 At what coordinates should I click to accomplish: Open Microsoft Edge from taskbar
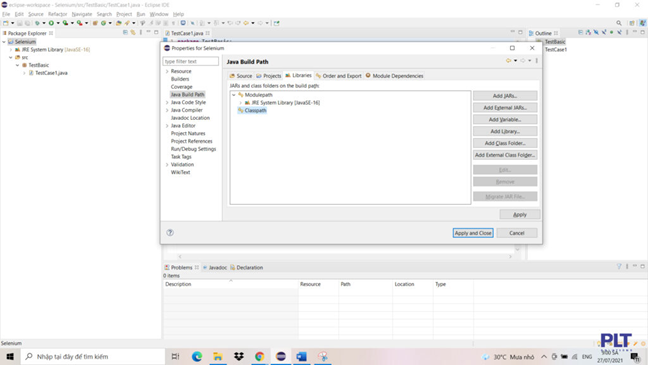(197, 356)
